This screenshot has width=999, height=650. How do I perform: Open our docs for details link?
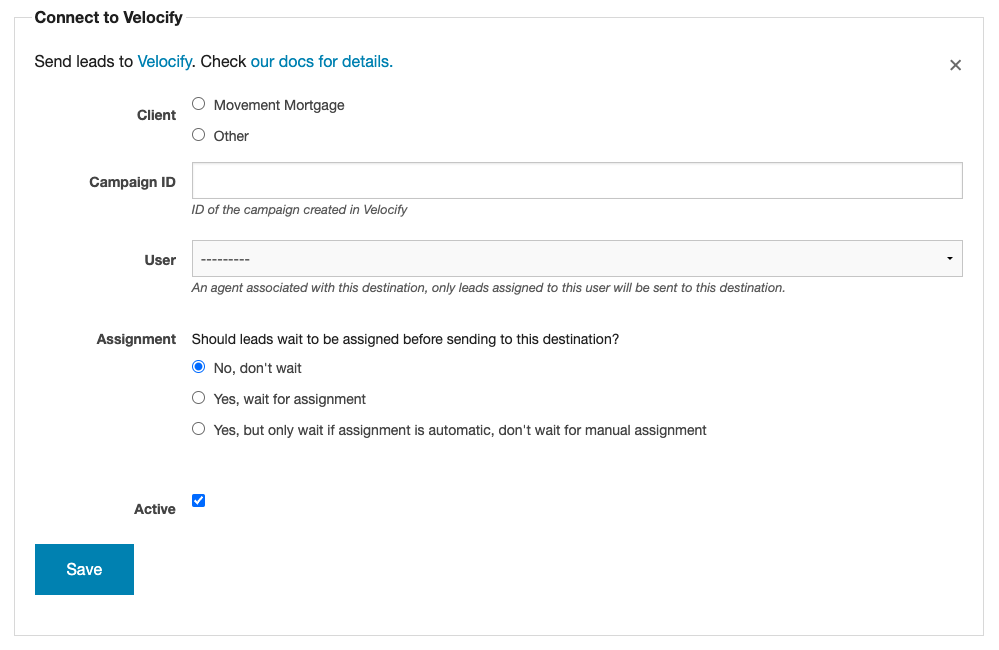pyautogui.click(x=322, y=62)
